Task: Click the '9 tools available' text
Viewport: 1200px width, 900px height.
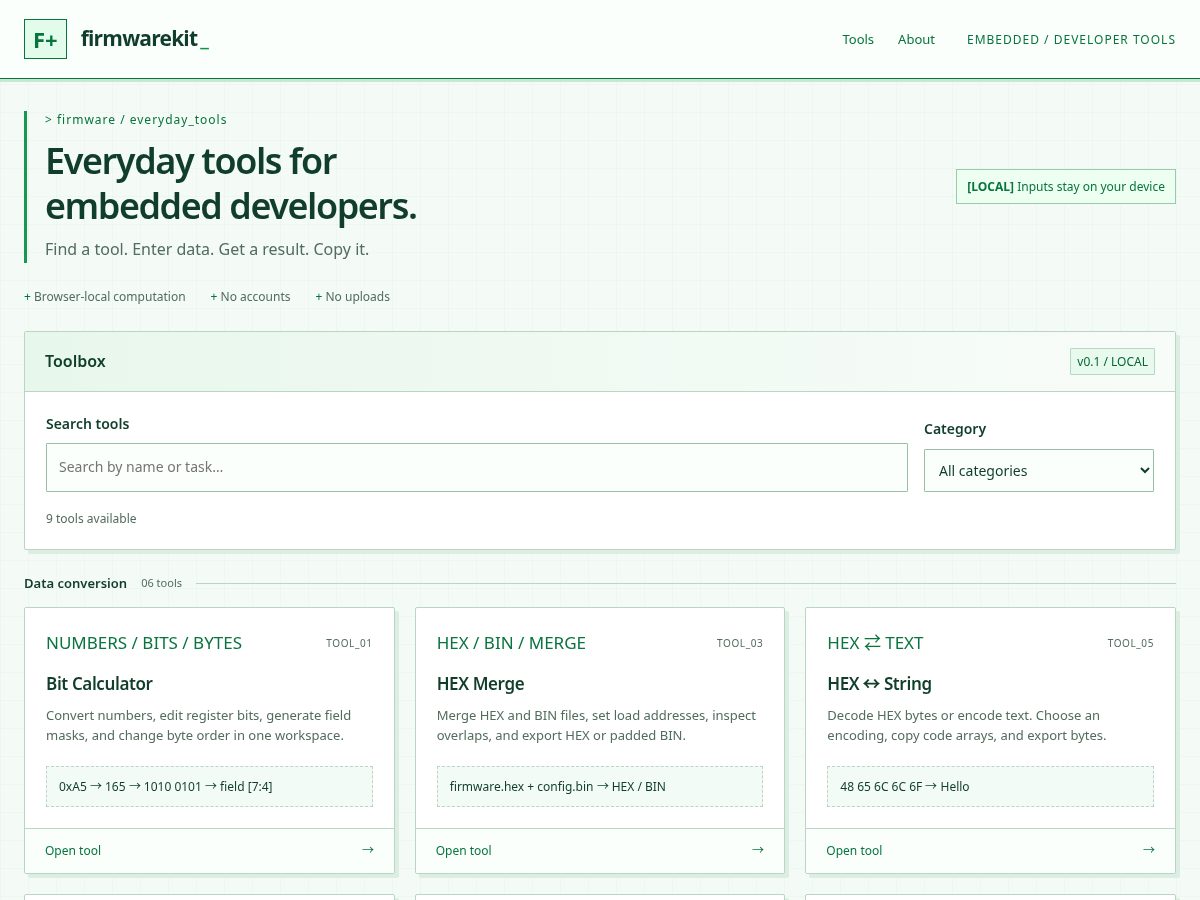Action: 91,518
